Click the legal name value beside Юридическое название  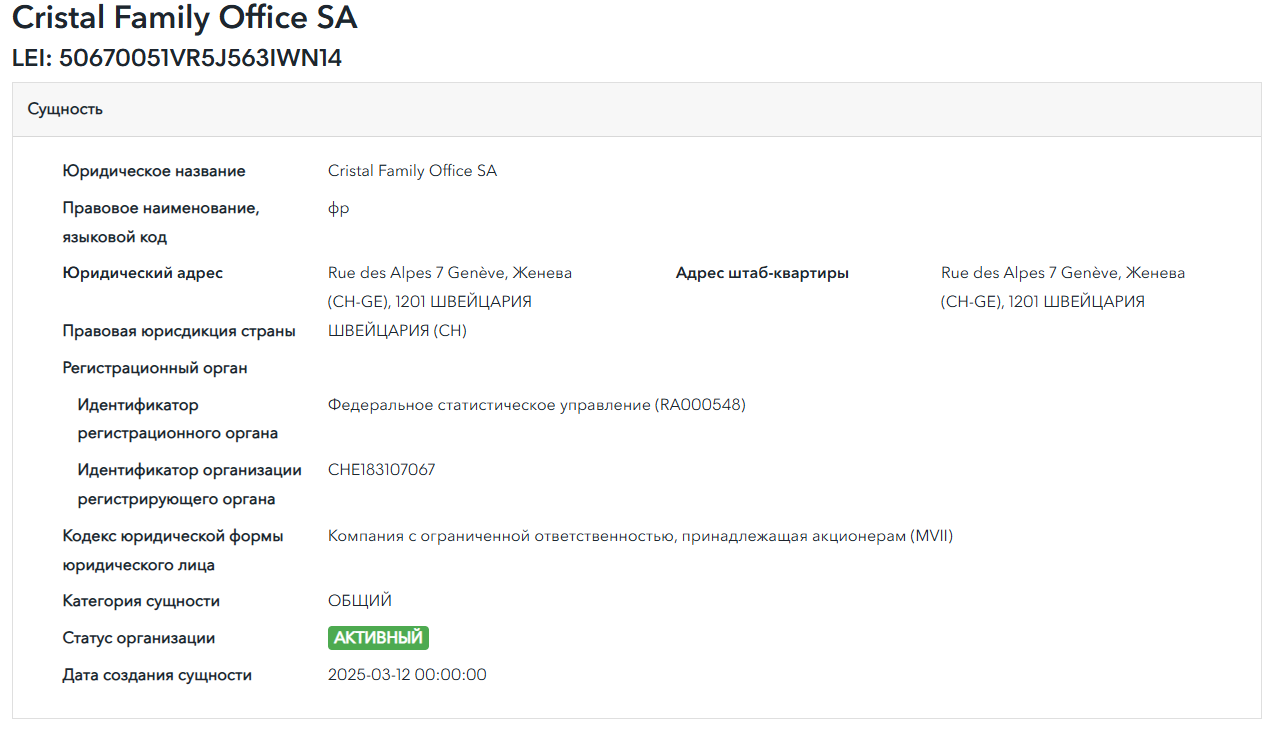coord(412,171)
